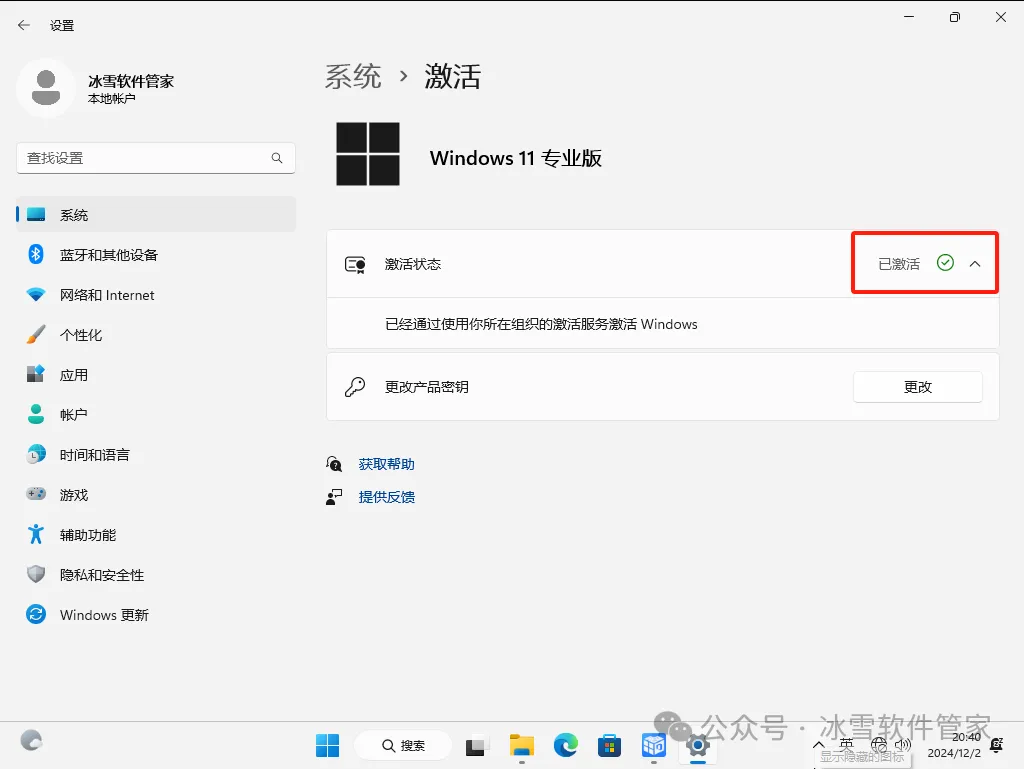Open 游戏 settings

point(155,495)
